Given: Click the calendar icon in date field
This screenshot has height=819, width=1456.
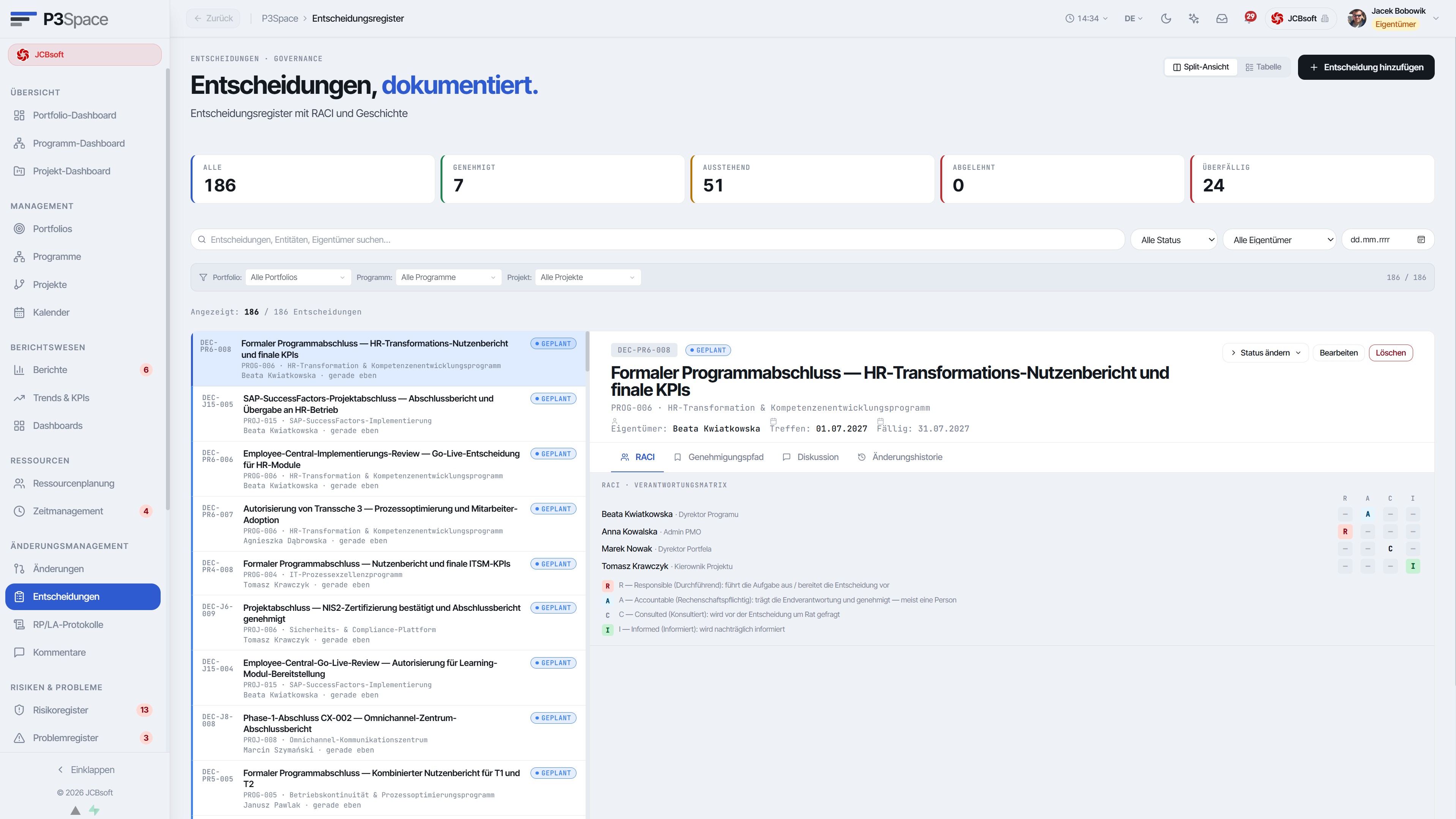Looking at the screenshot, I should pyautogui.click(x=1421, y=240).
